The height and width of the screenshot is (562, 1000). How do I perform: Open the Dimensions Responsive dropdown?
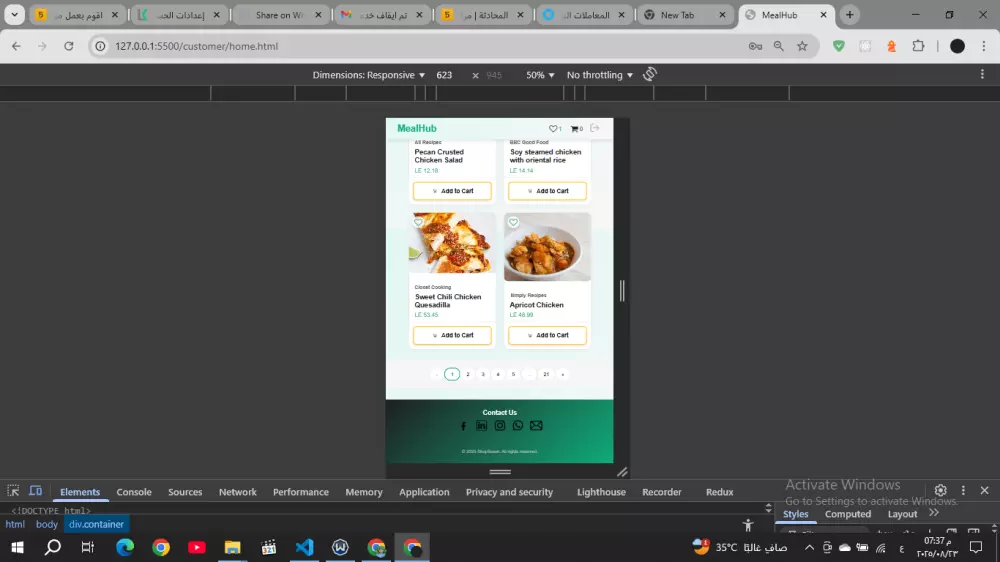[x=369, y=75]
